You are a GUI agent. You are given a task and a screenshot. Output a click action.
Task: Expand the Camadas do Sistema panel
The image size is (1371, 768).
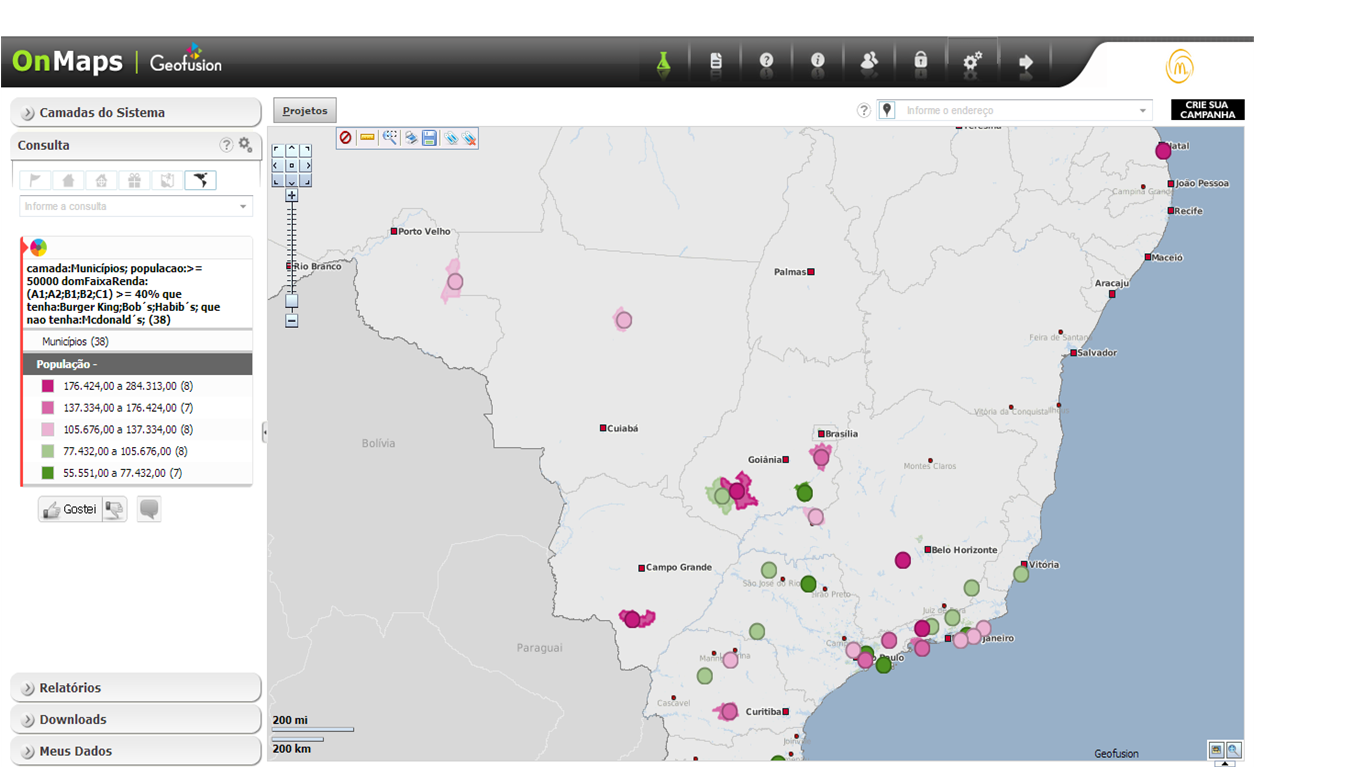[x=136, y=113]
